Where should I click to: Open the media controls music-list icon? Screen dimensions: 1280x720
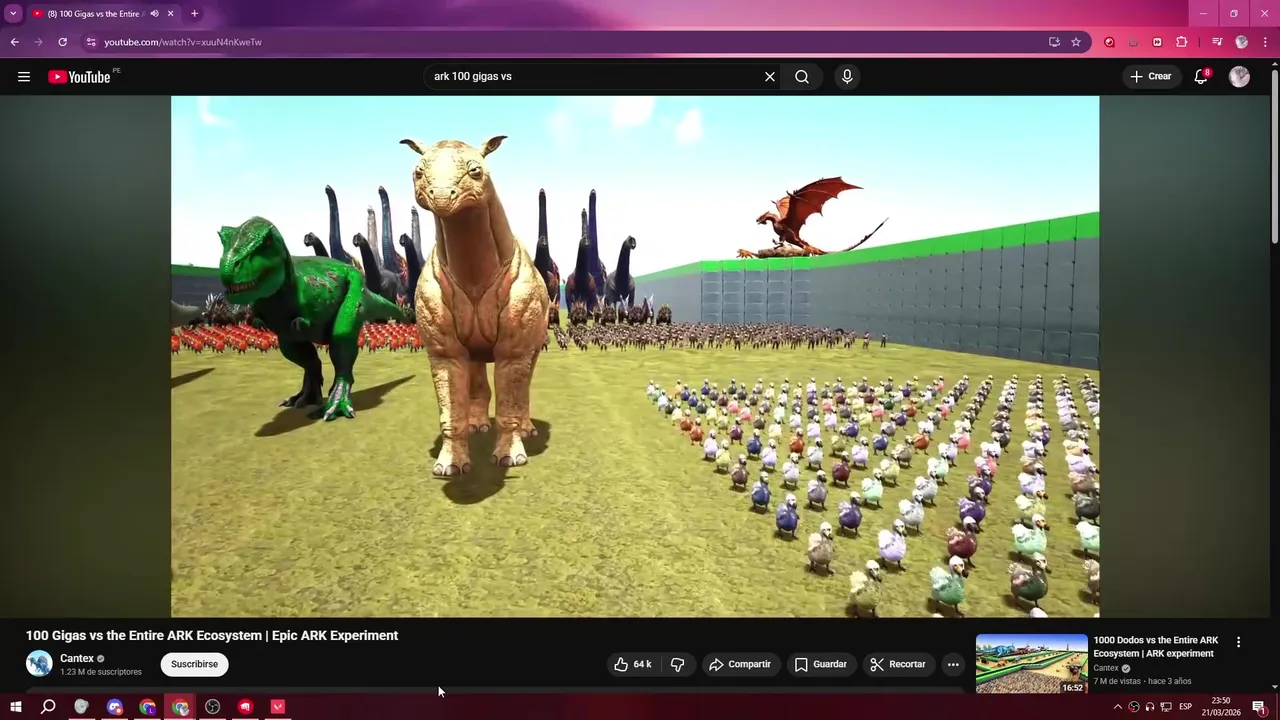(x=1217, y=42)
